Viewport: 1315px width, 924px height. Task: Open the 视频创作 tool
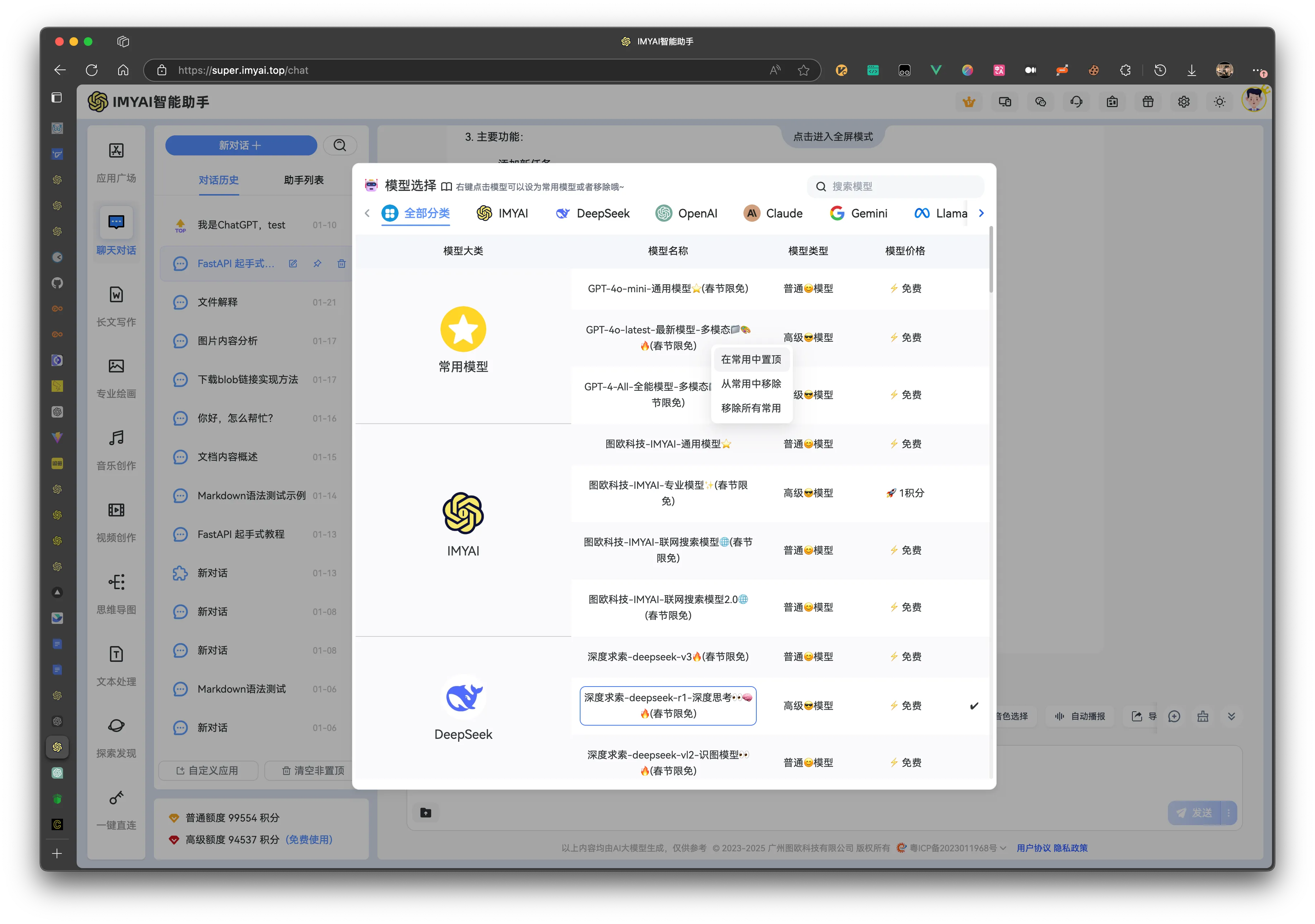(116, 523)
